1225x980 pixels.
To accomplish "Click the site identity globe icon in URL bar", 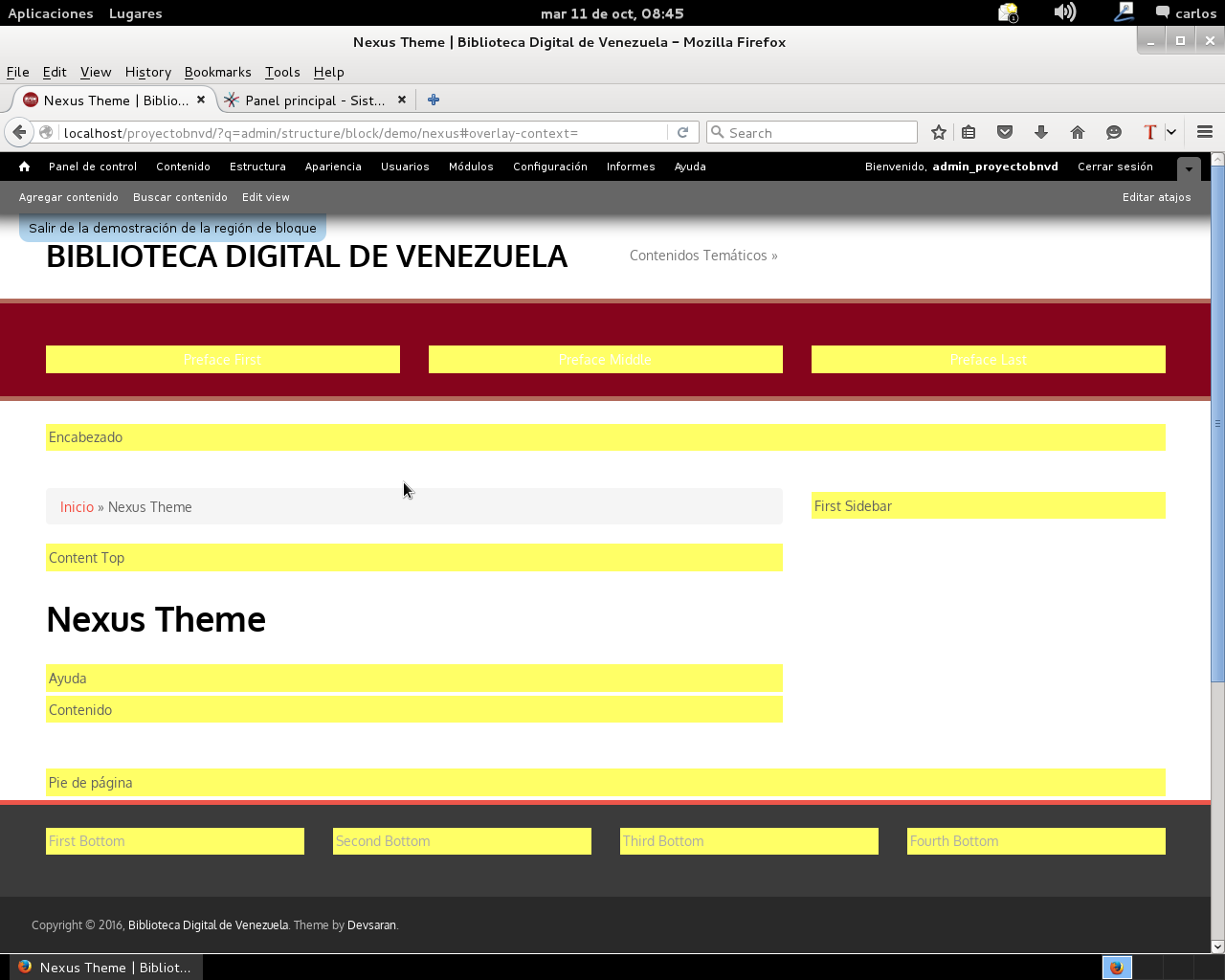I will pyautogui.click(x=46, y=132).
